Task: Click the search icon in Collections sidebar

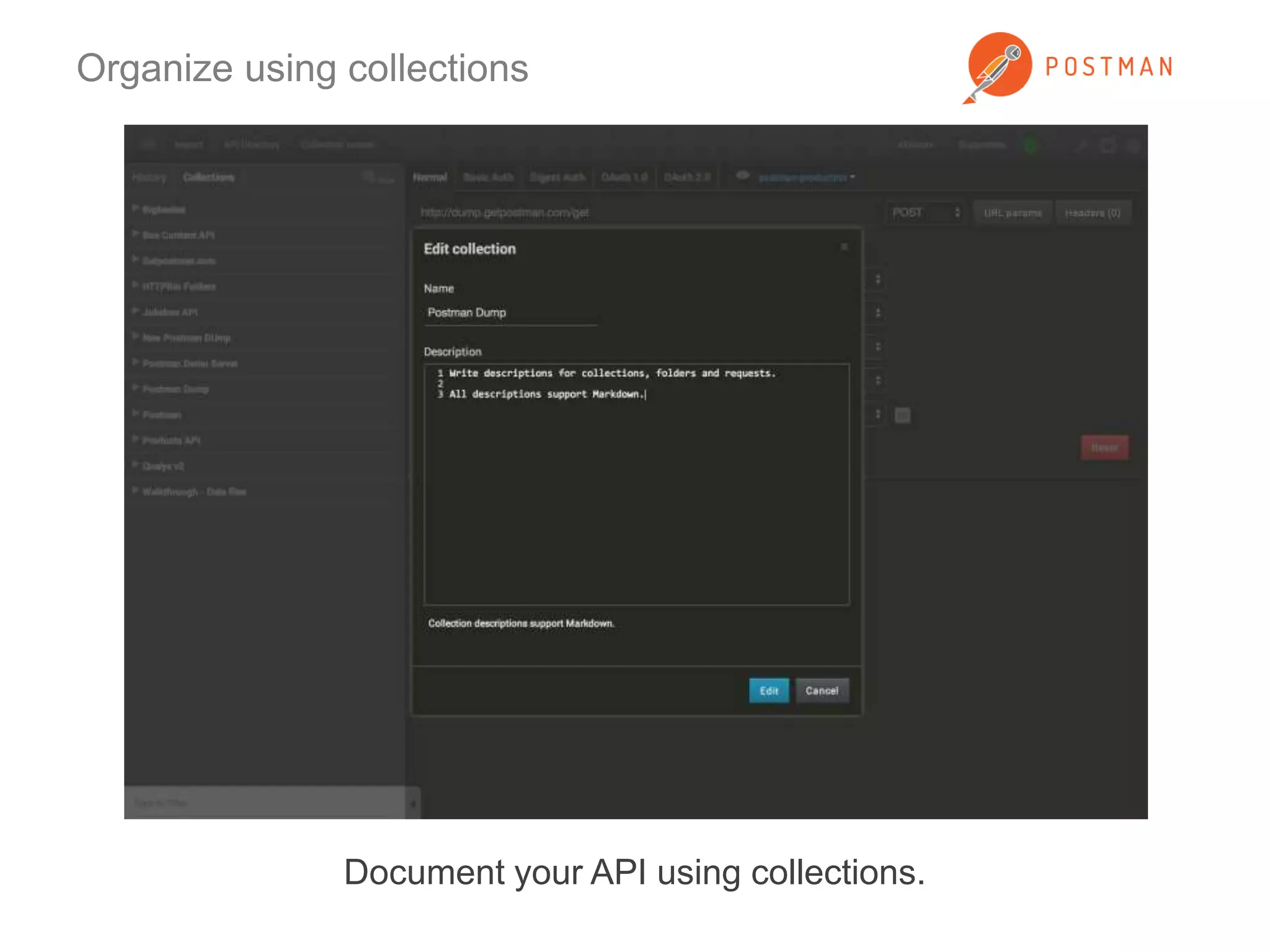Action: coord(368,177)
